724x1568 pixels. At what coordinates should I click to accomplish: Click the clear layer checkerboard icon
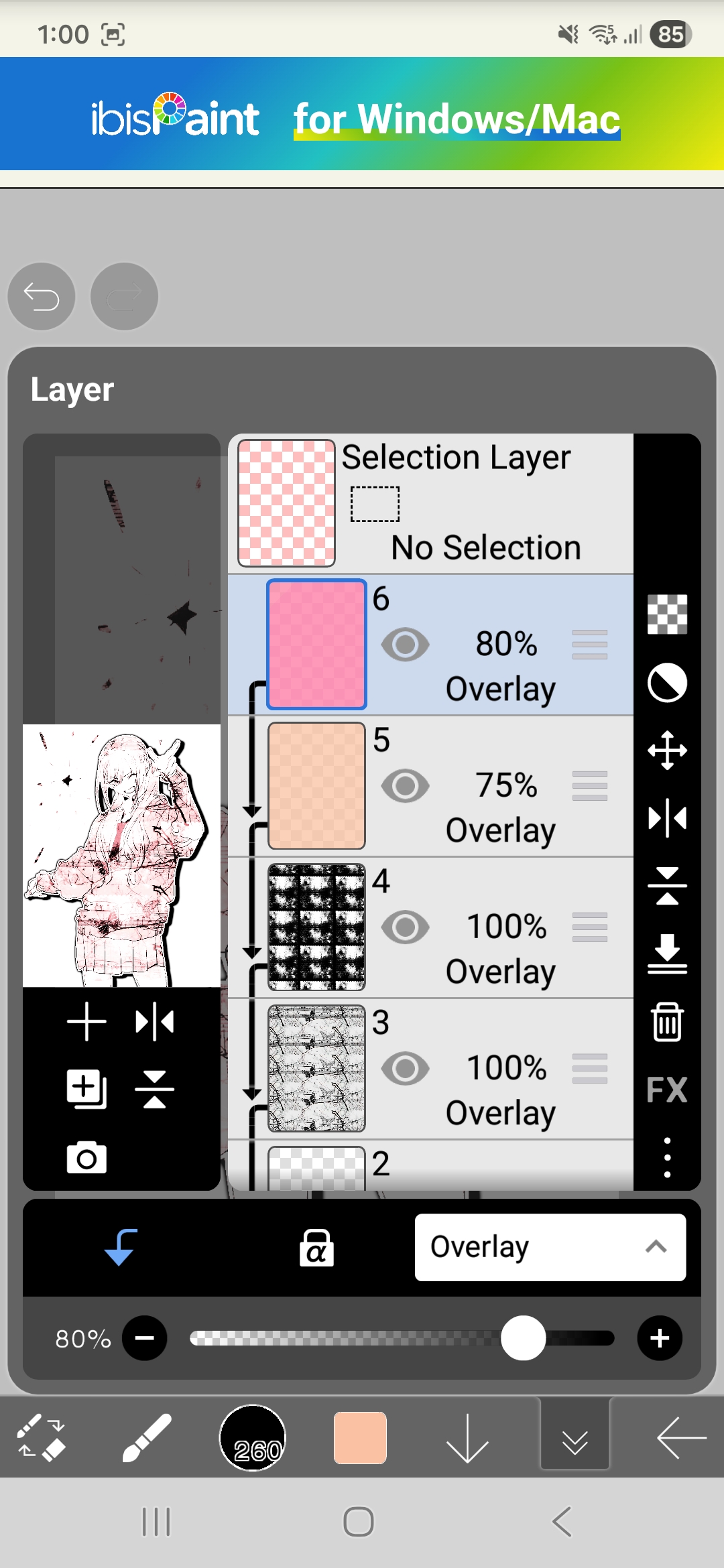(x=667, y=614)
